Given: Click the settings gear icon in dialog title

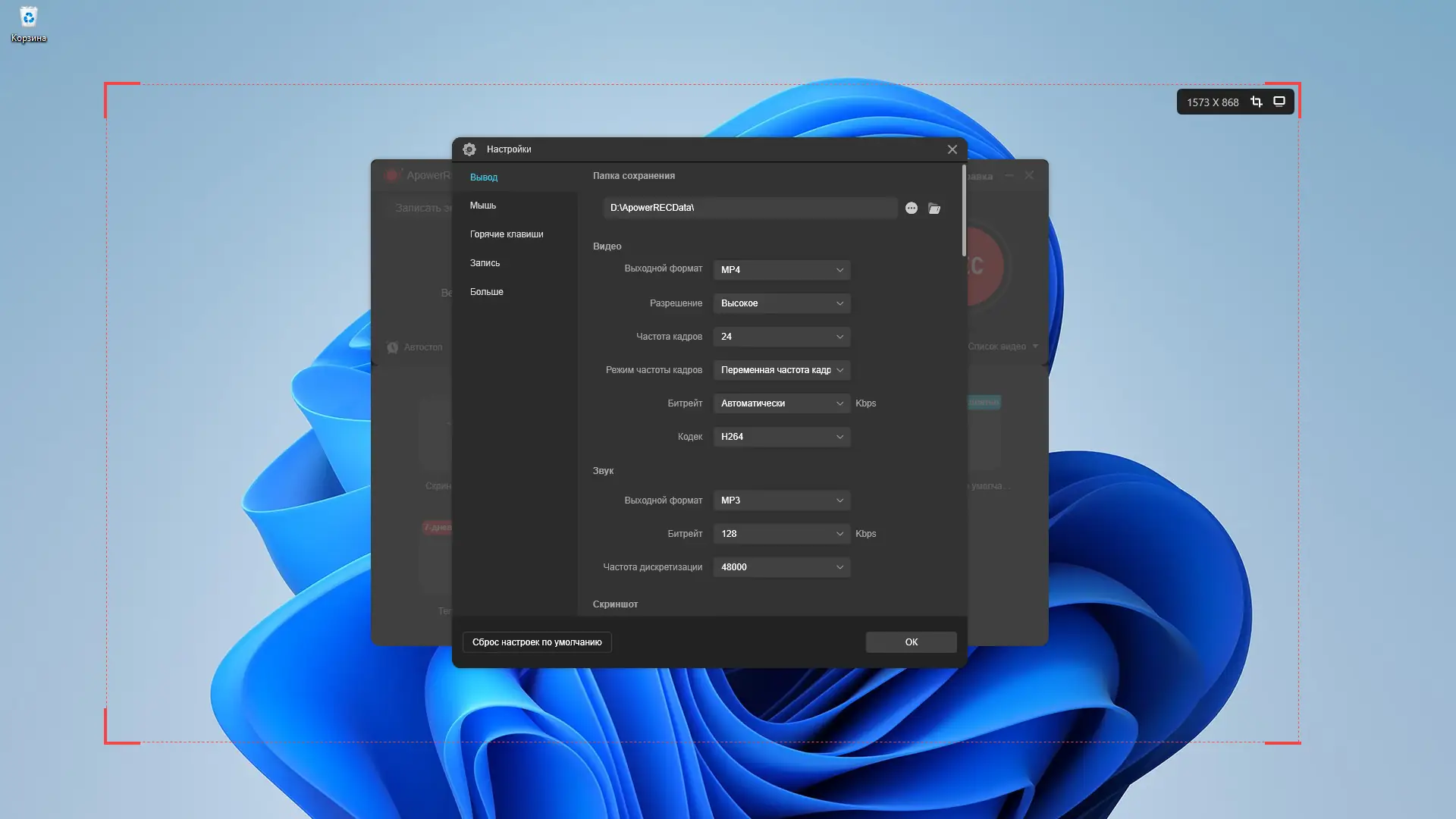Looking at the screenshot, I should tap(469, 149).
